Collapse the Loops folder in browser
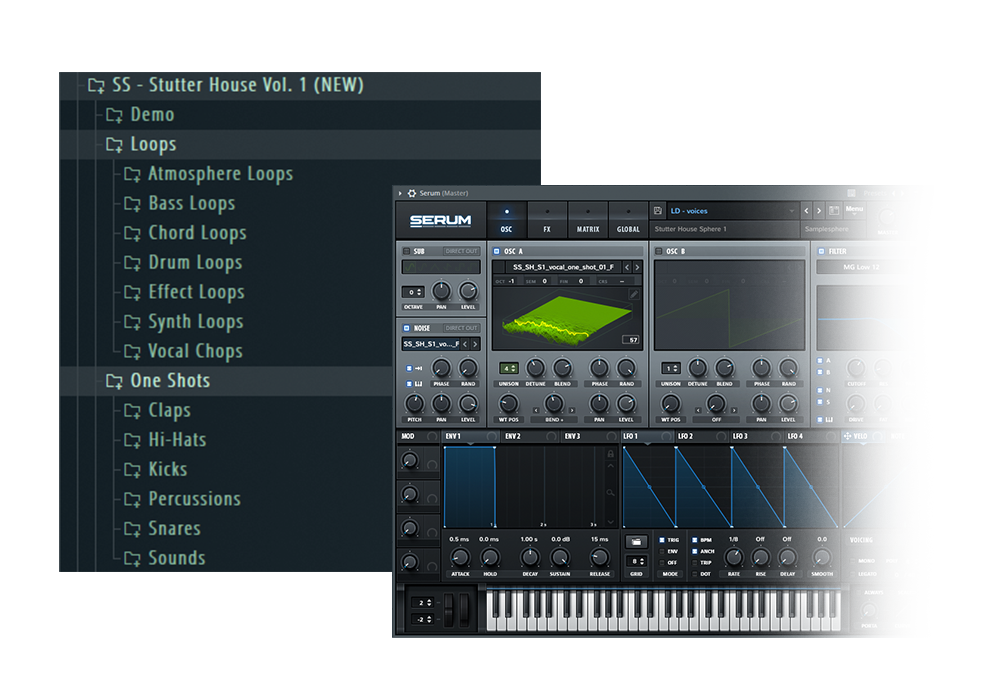 pos(152,145)
